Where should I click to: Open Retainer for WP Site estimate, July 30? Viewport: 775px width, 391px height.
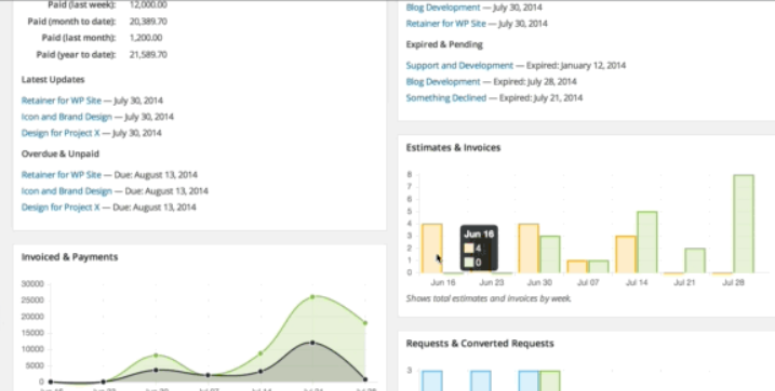pyautogui.click(x=446, y=23)
